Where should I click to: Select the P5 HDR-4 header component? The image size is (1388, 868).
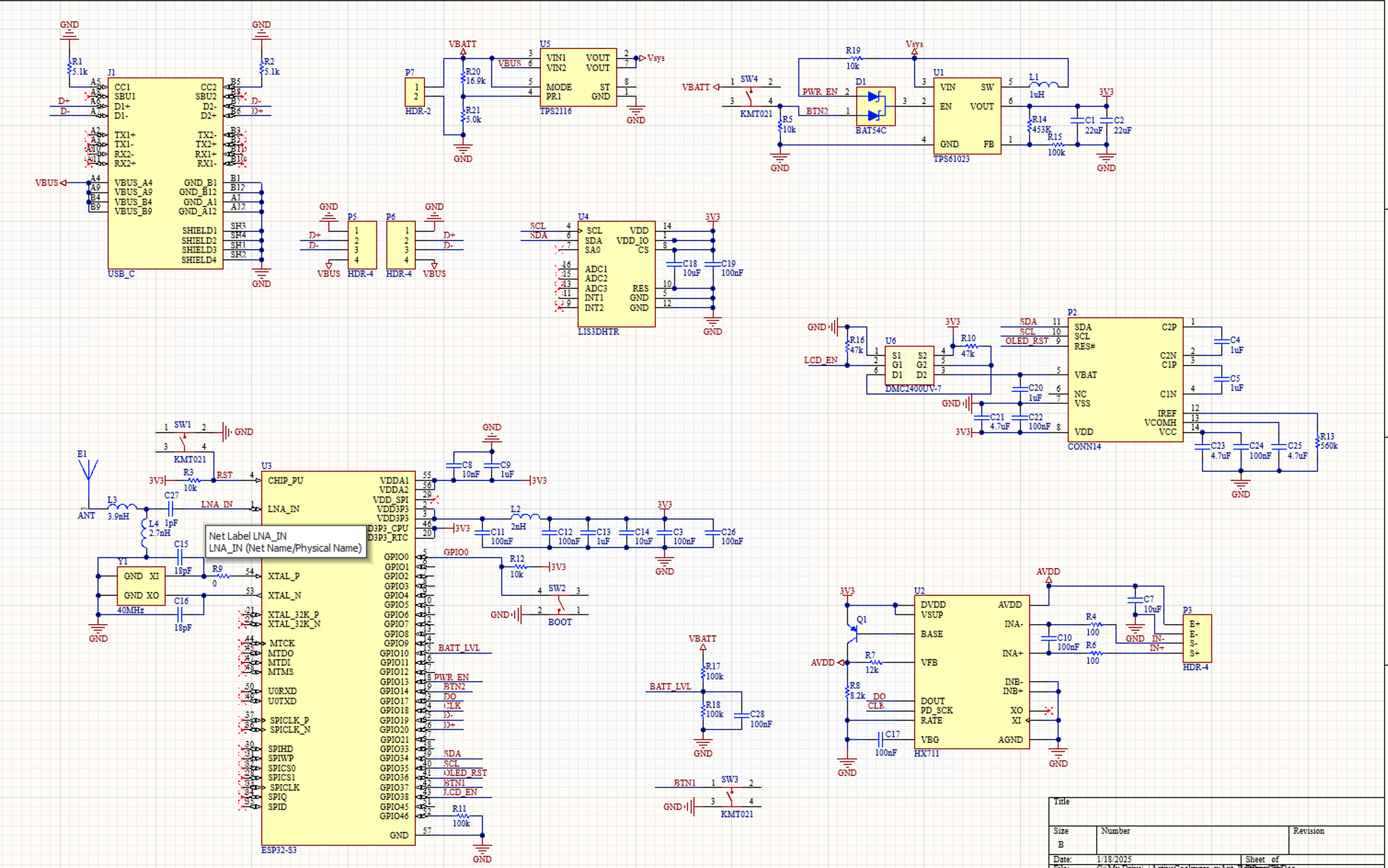pyautogui.click(x=362, y=245)
